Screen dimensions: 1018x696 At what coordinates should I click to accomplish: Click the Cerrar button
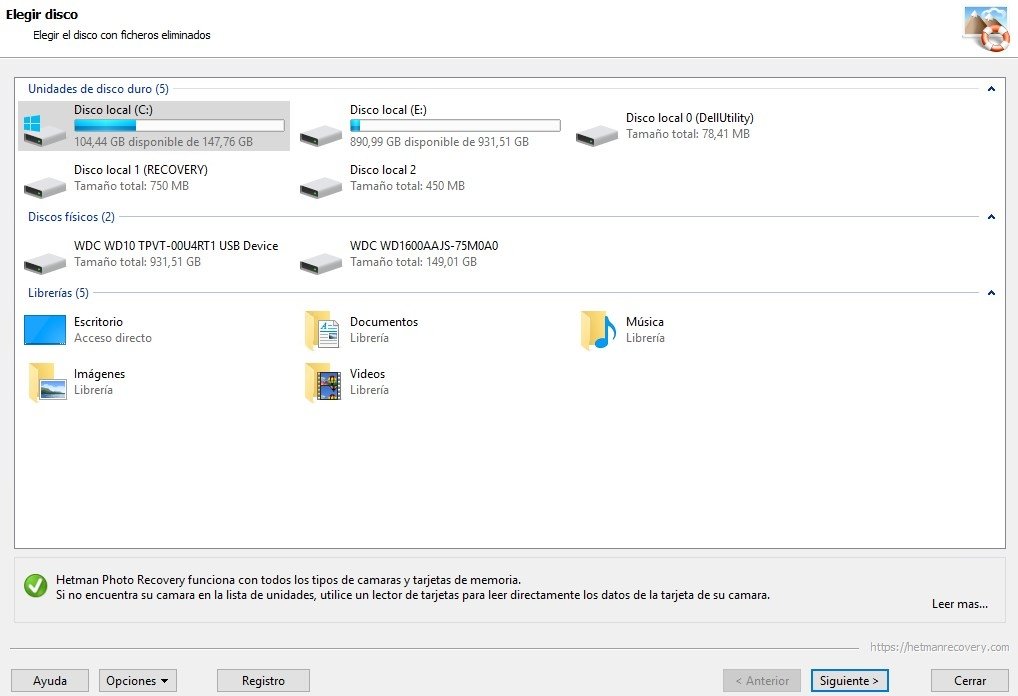[x=969, y=680]
